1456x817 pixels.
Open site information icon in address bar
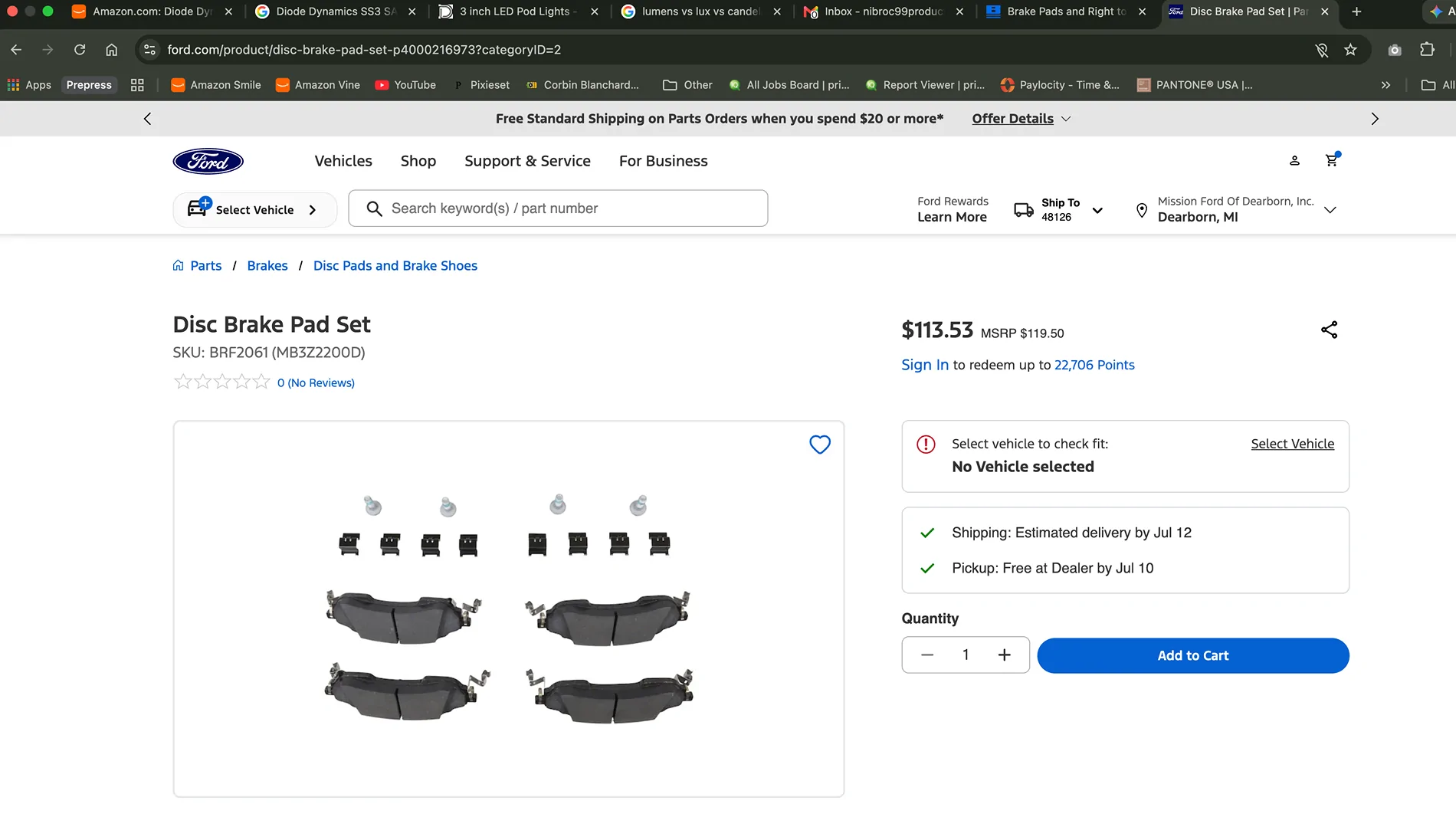click(x=150, y=50)
